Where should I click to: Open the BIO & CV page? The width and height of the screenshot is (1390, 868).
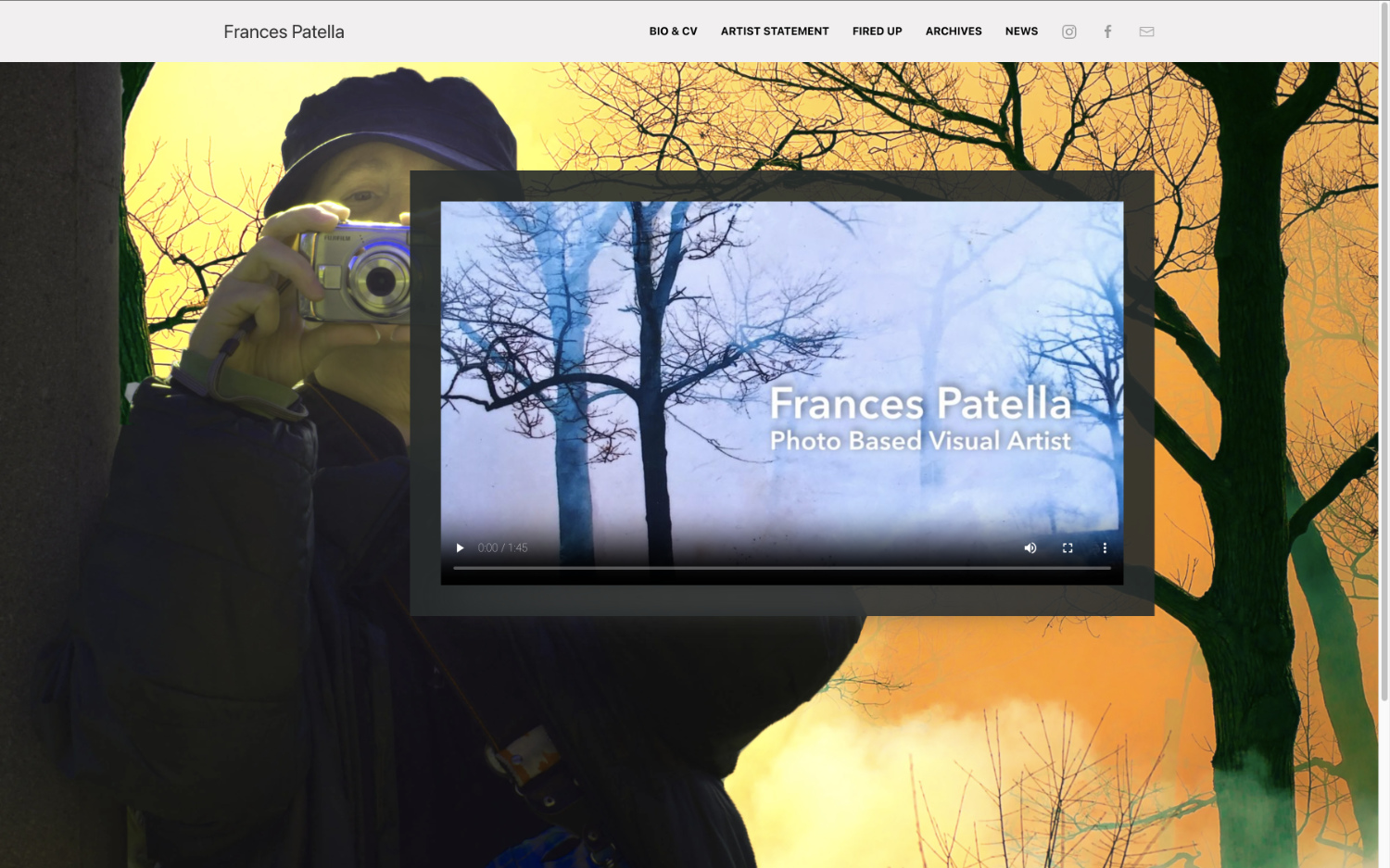point(673,31)
